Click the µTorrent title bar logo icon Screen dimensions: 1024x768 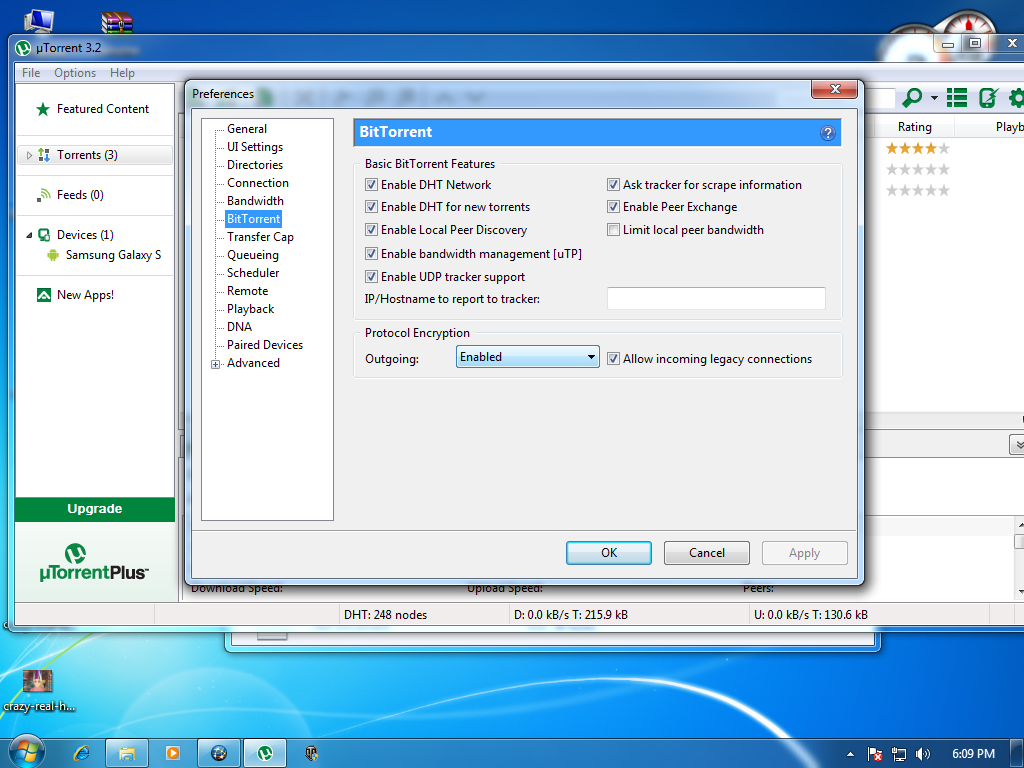[23, 48]
